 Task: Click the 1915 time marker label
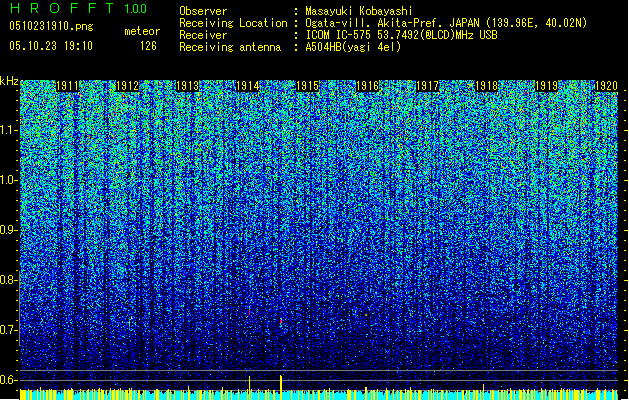pos(307,86)
